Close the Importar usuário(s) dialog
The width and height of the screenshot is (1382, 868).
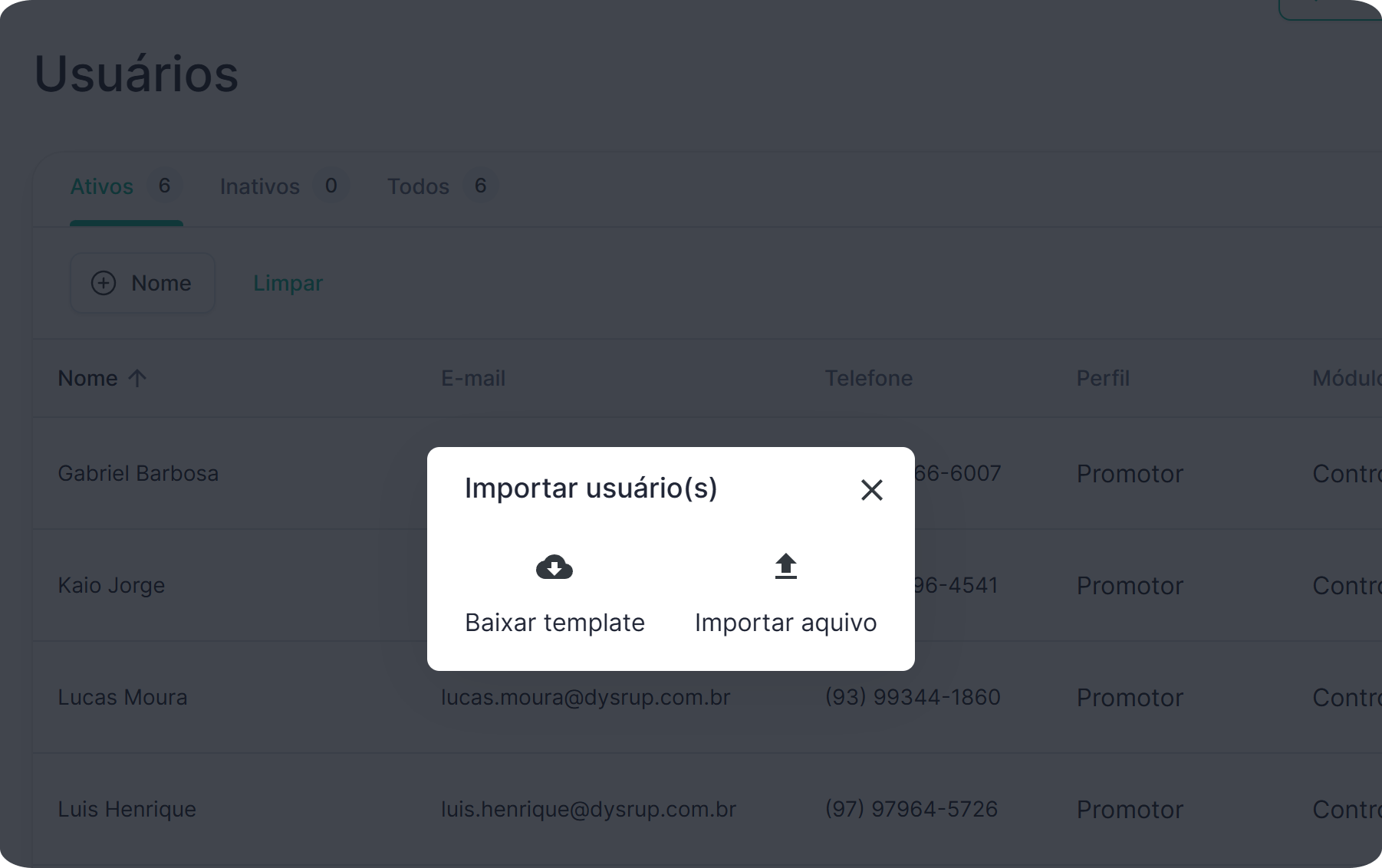[872, 490]
